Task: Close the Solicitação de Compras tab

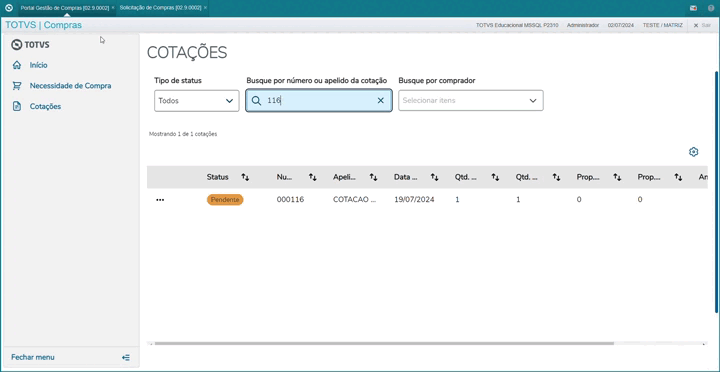Action: 205,8
